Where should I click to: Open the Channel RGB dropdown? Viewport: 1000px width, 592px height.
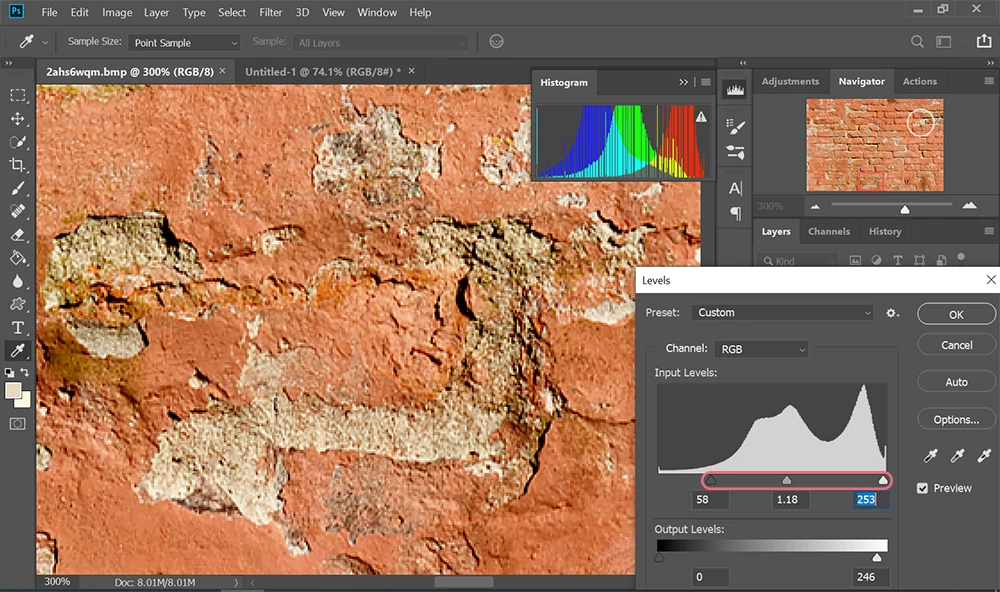[761, 349]
